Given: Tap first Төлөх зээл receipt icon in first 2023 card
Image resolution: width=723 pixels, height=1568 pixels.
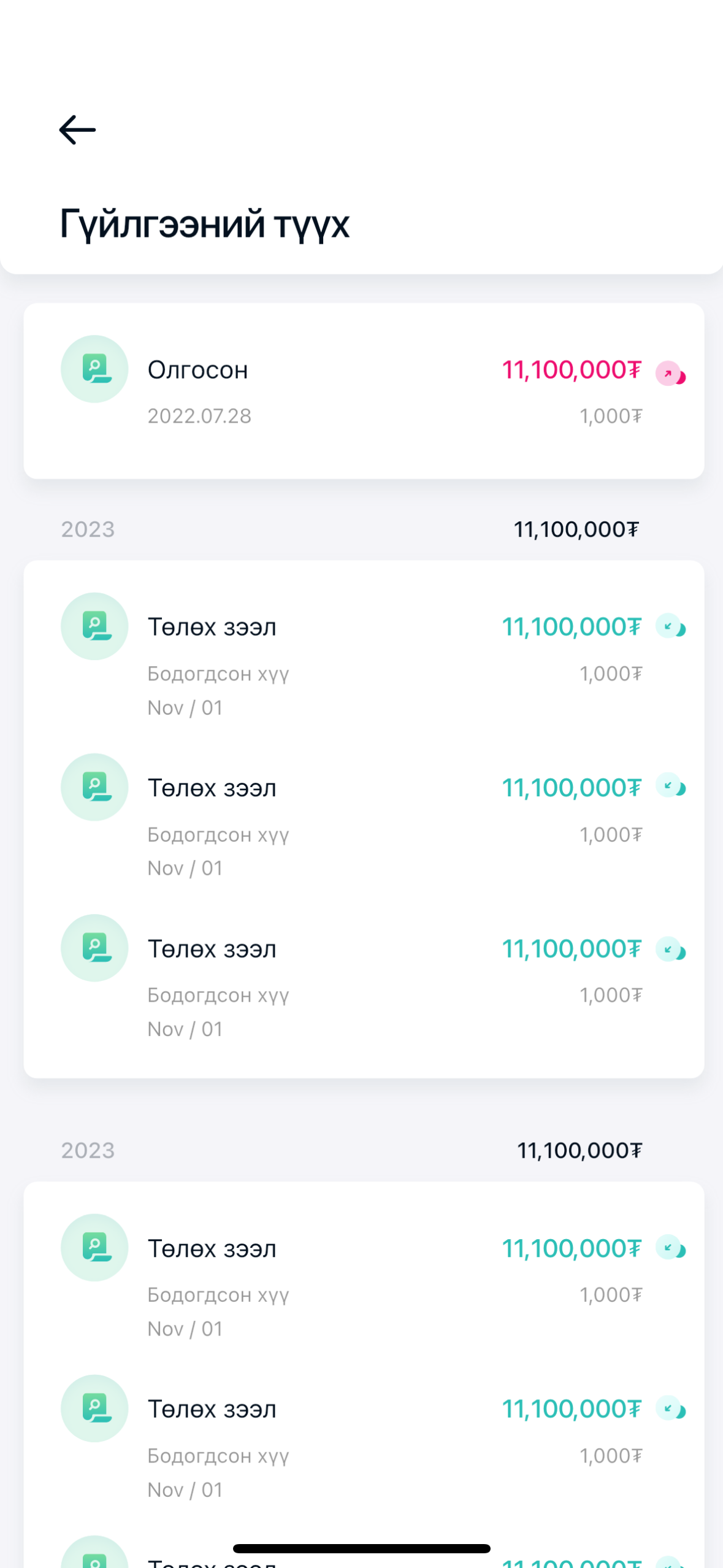Looking at the screenshot, I should pyautogui.click(x=94, y=626).
